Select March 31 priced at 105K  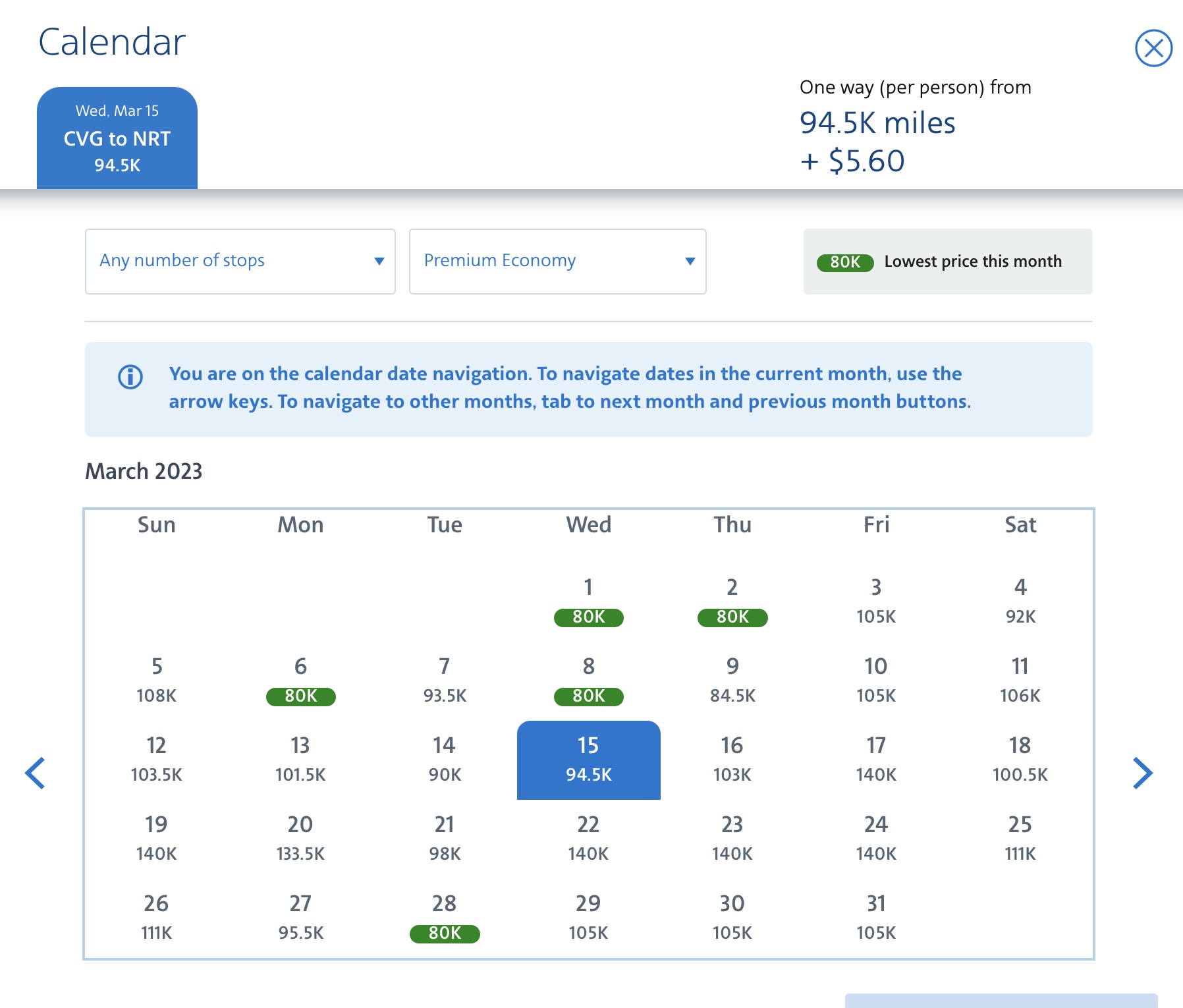(876, 918)
